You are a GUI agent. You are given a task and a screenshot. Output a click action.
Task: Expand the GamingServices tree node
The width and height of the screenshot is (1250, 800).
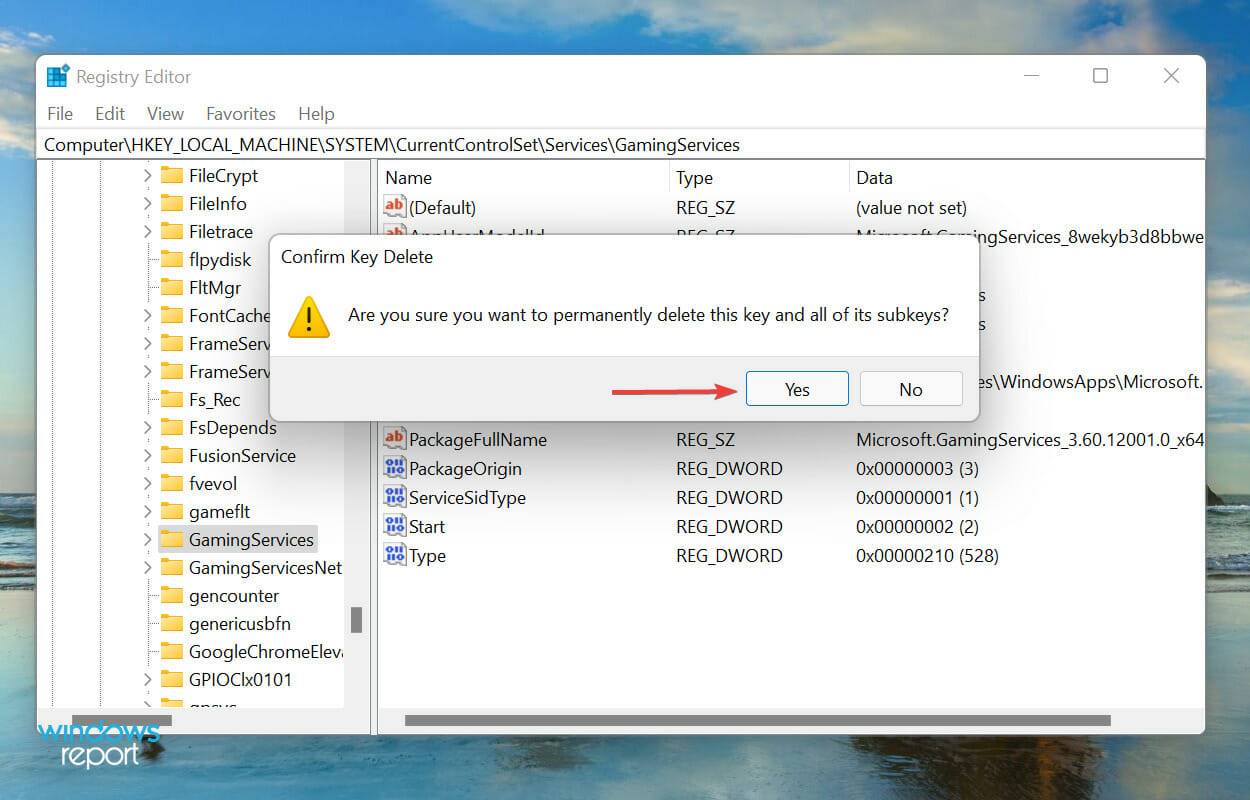tap(147, 539)
